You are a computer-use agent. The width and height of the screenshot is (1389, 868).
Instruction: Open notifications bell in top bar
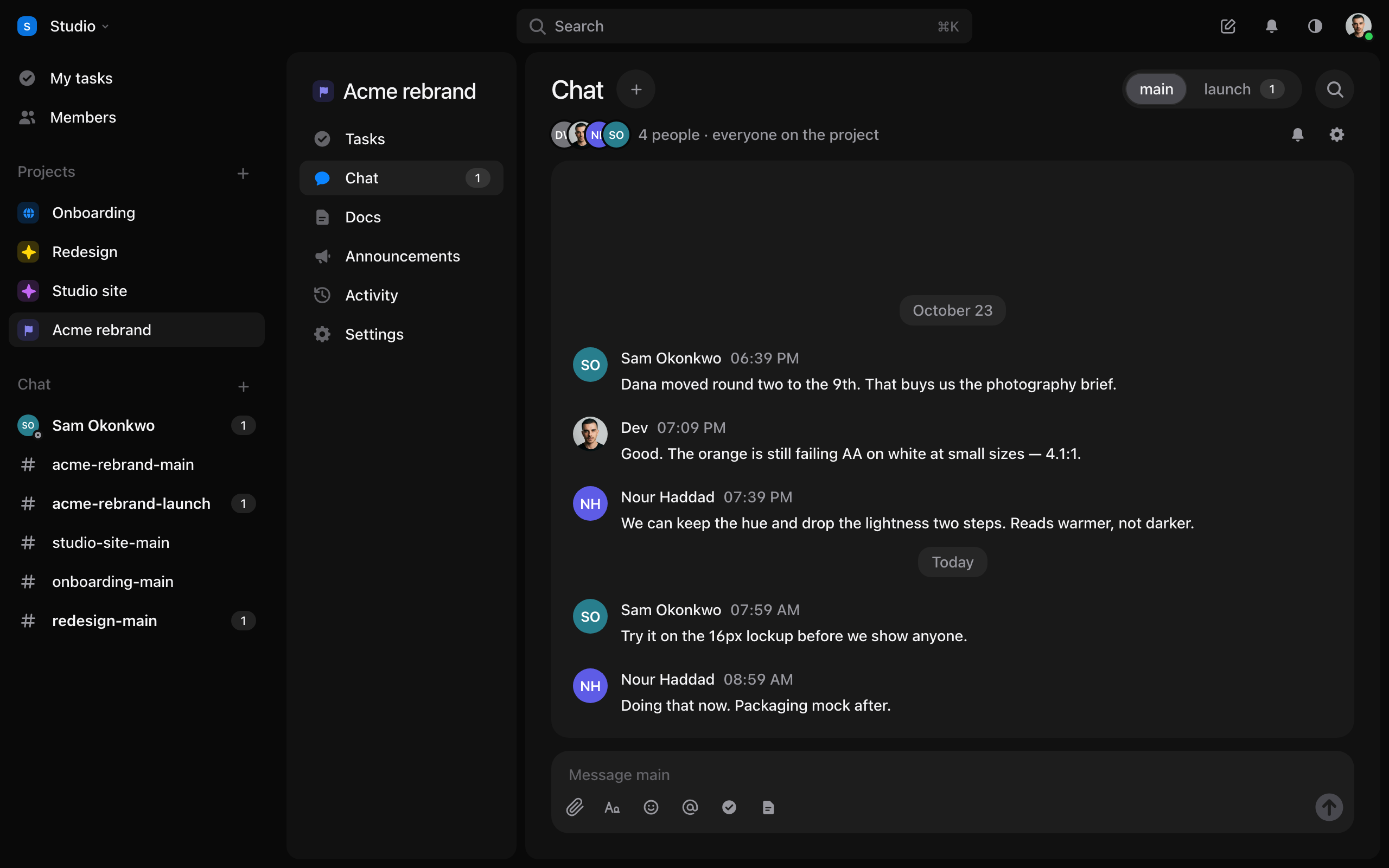(1271, 26)
